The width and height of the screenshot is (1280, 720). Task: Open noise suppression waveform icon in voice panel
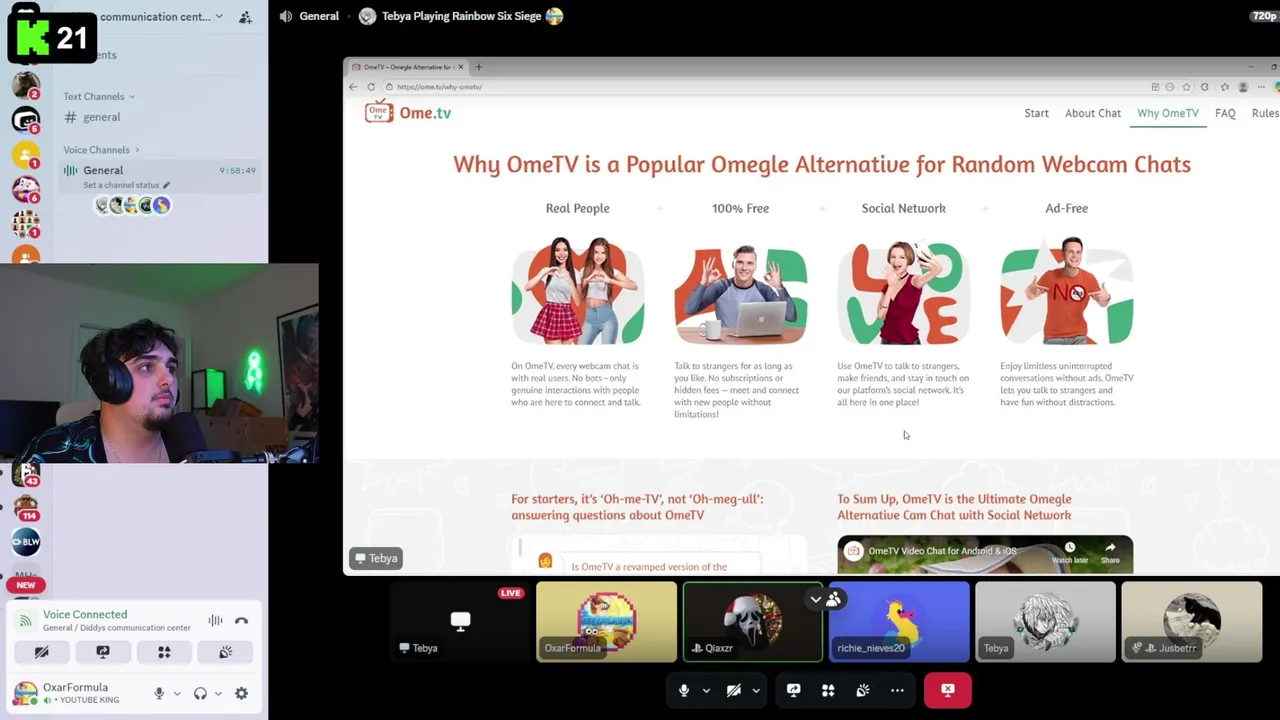point(215,621)
